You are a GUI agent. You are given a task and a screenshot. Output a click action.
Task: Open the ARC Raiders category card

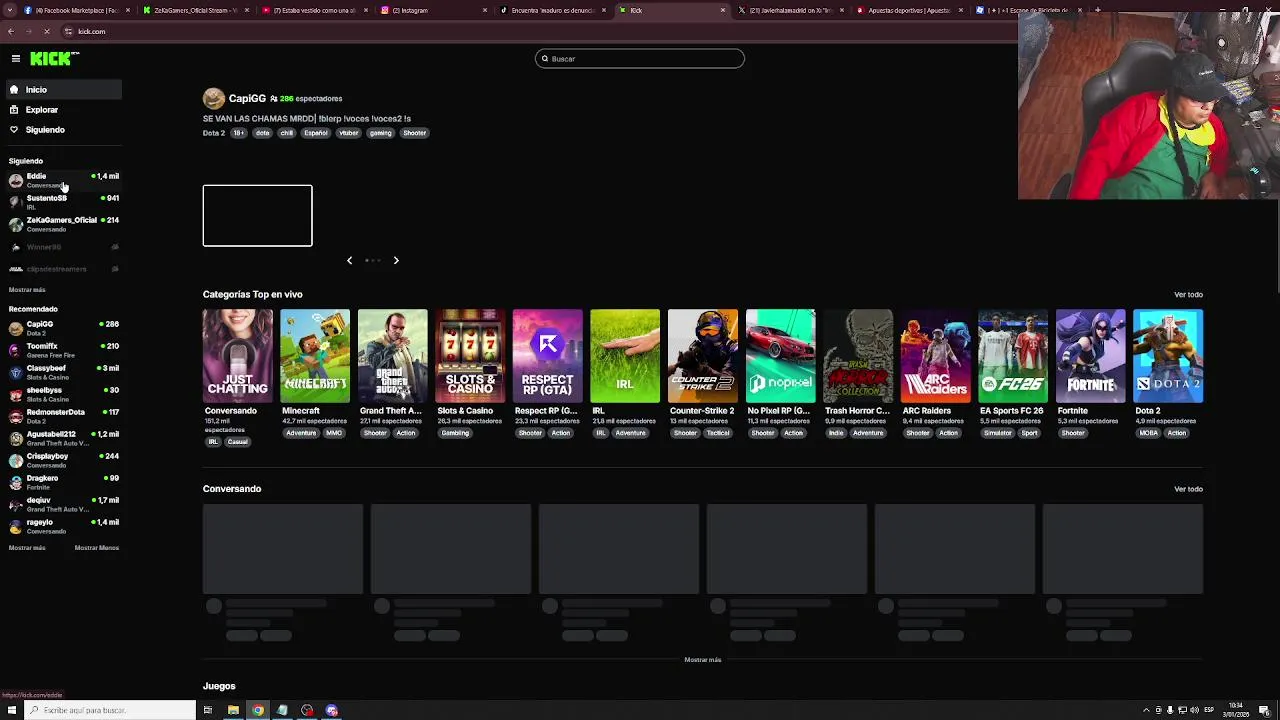click(x=935, y=356)
